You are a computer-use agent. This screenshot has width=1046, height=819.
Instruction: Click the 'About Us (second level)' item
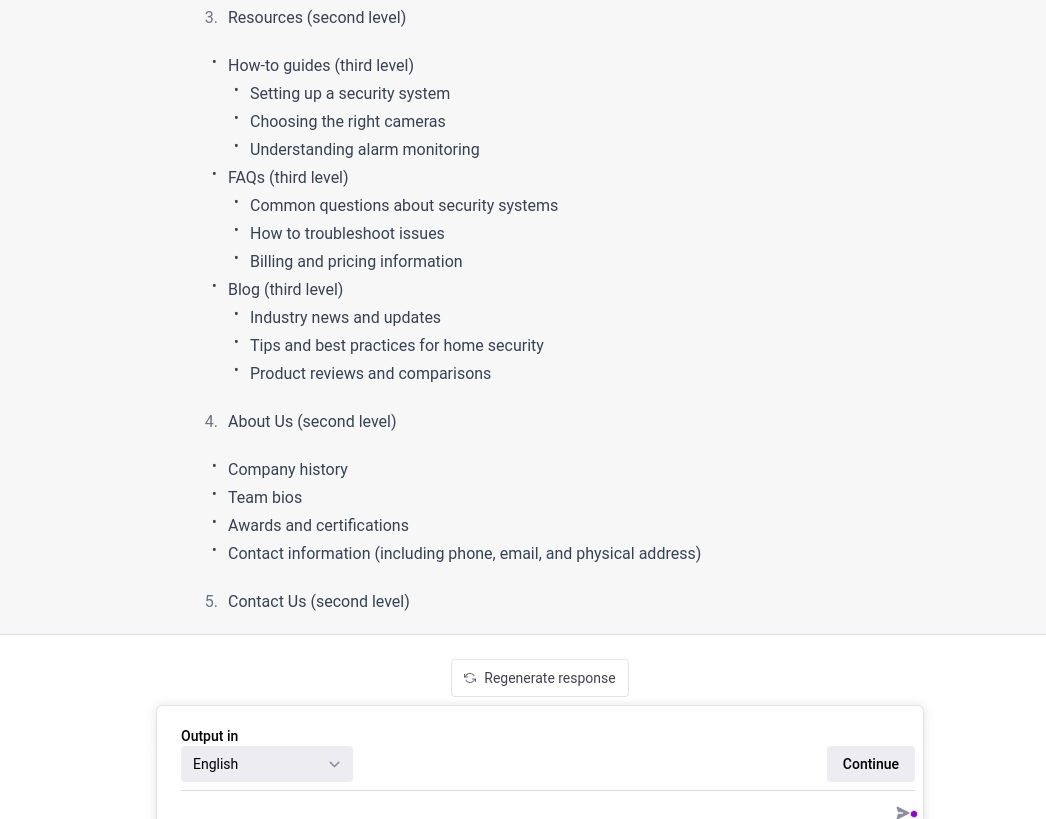[x=311, y=422]
